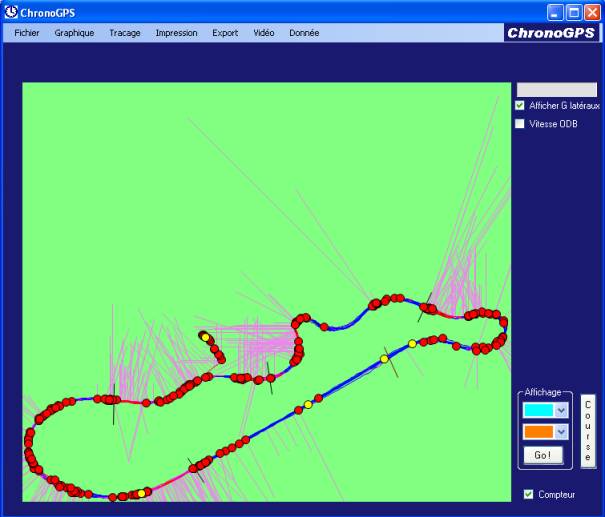Screen dimensions: 605x517
Task: Open the Graphique menu
Action: (74, 33)
